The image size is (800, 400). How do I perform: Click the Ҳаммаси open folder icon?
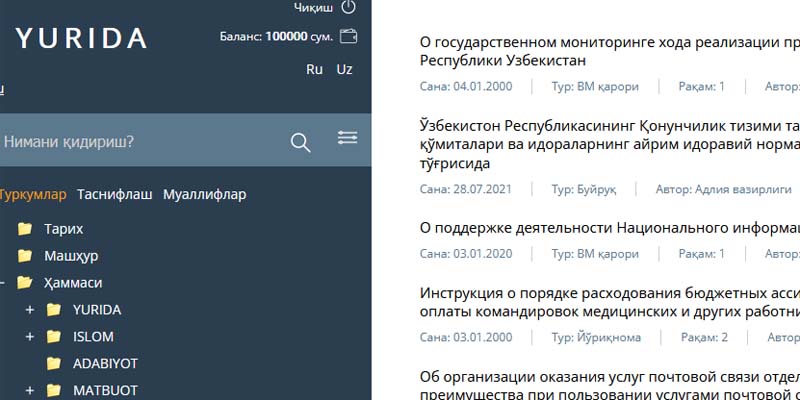tap(24, 283)
